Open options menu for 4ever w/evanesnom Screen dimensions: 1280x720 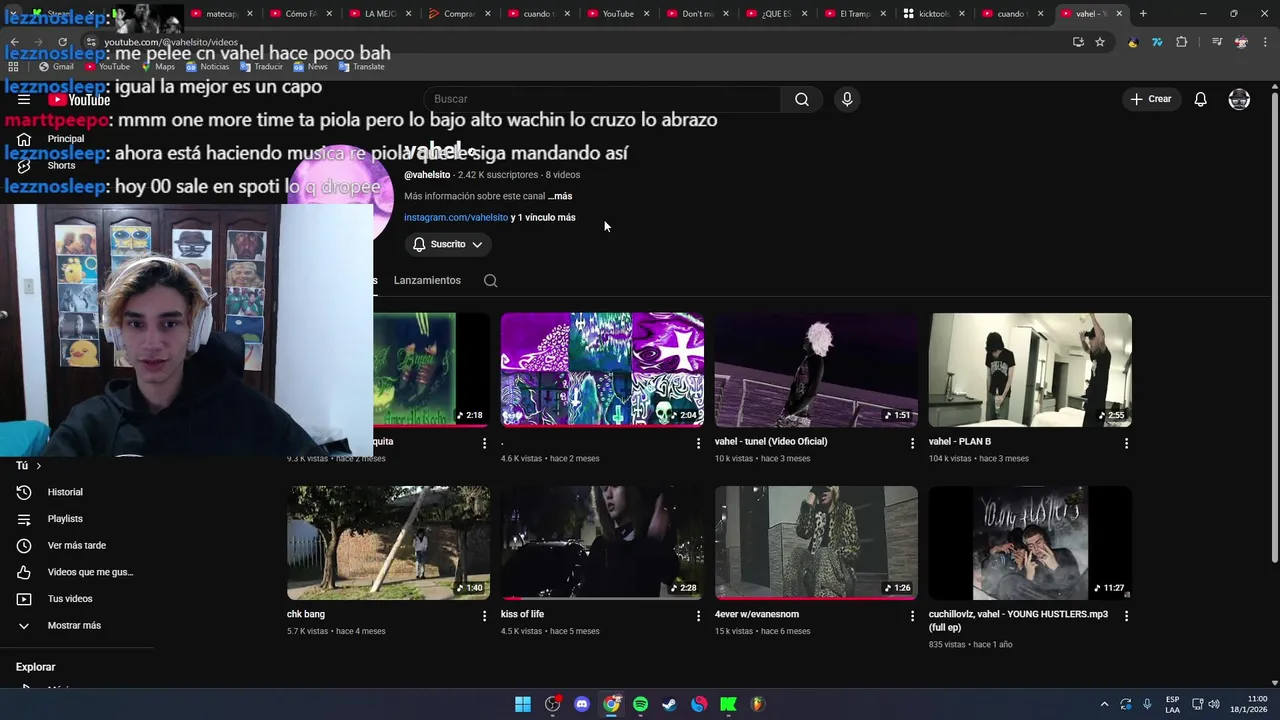[912, 615]
